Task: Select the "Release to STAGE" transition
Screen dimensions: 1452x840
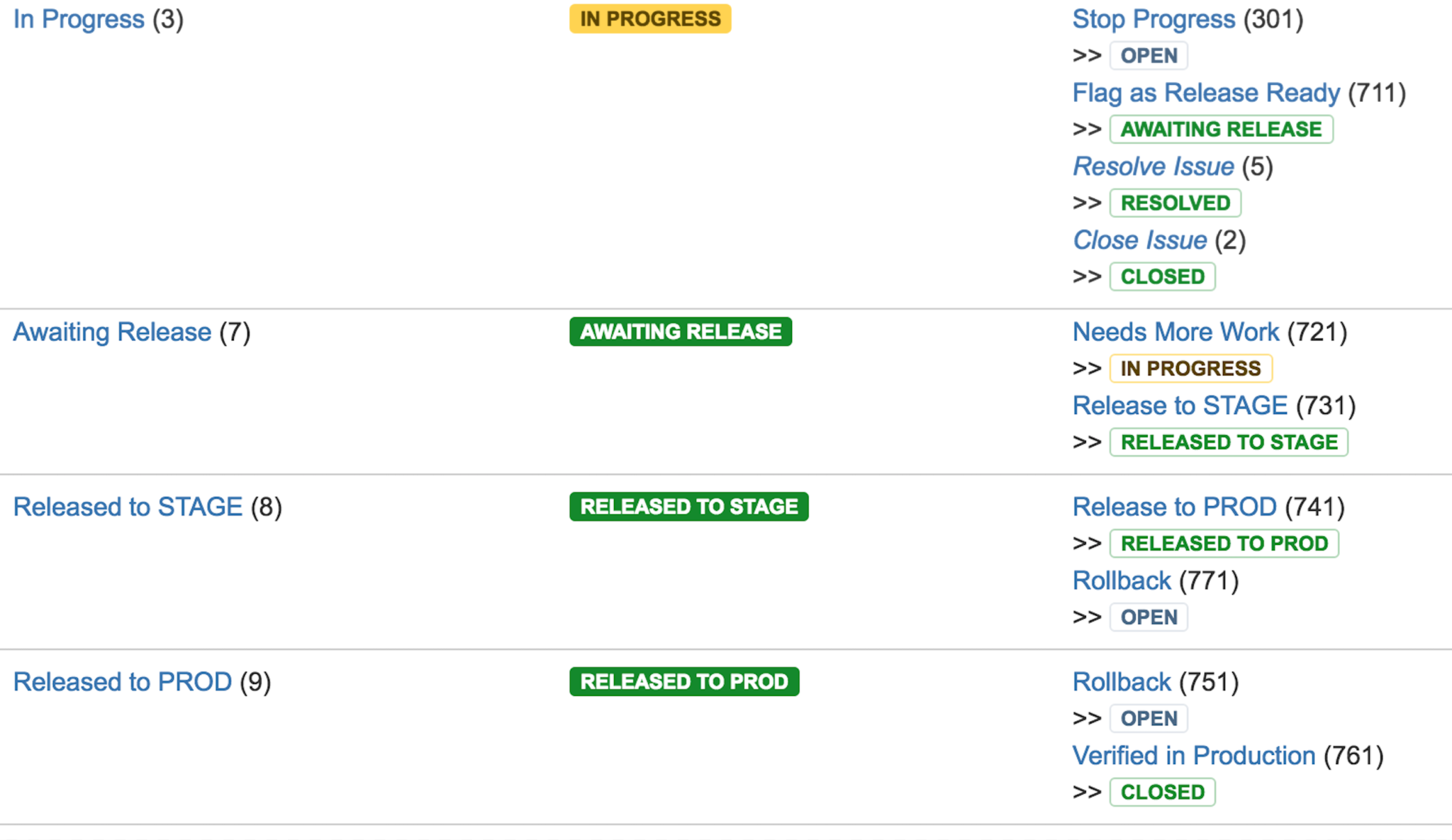Action: pos(1180,405)
